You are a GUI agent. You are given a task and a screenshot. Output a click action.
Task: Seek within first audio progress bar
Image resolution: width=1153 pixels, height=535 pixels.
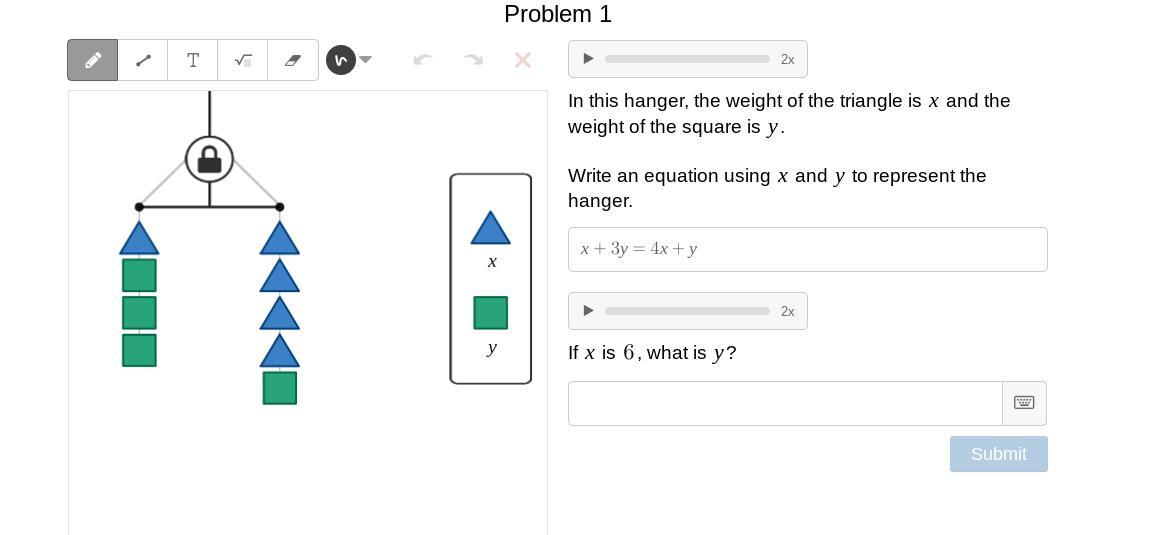[x=687, y=59]
